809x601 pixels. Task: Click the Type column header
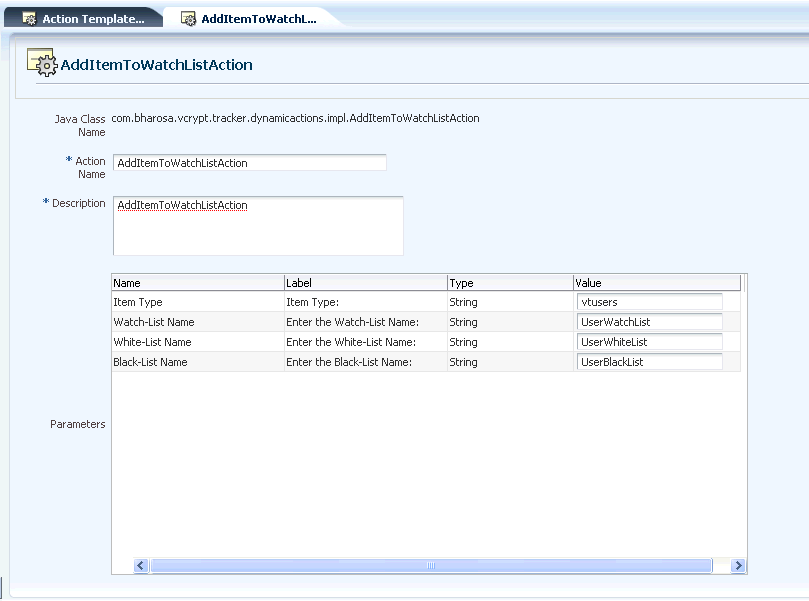(505, 282)
